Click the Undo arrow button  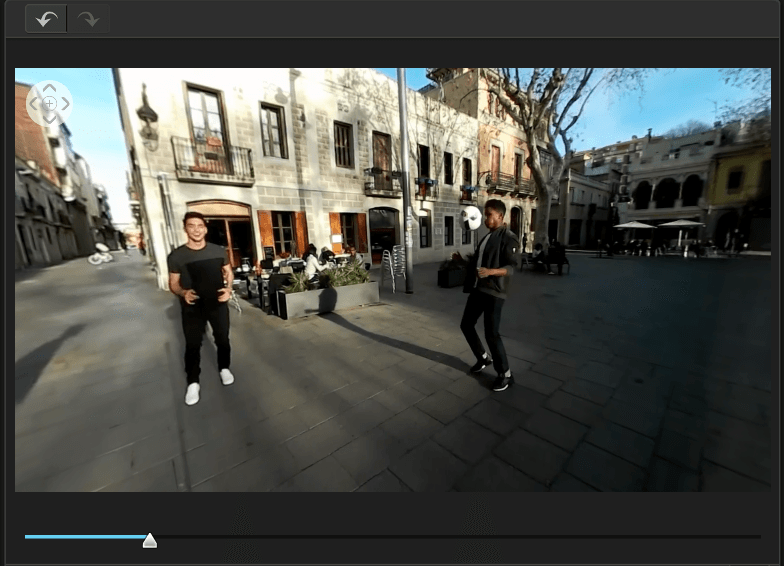[x=46, y=19]
